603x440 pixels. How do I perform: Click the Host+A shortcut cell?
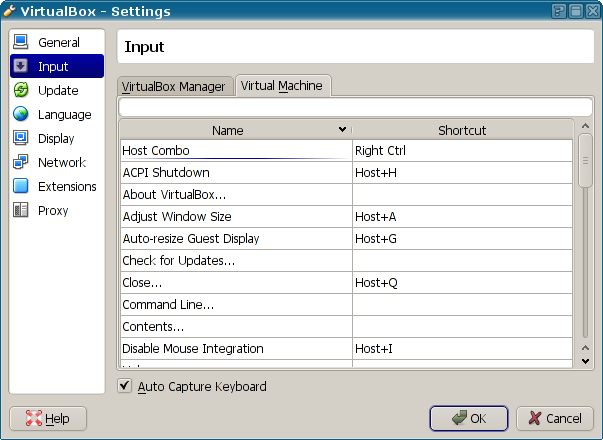pyautogui.click(x=462, y=217)
